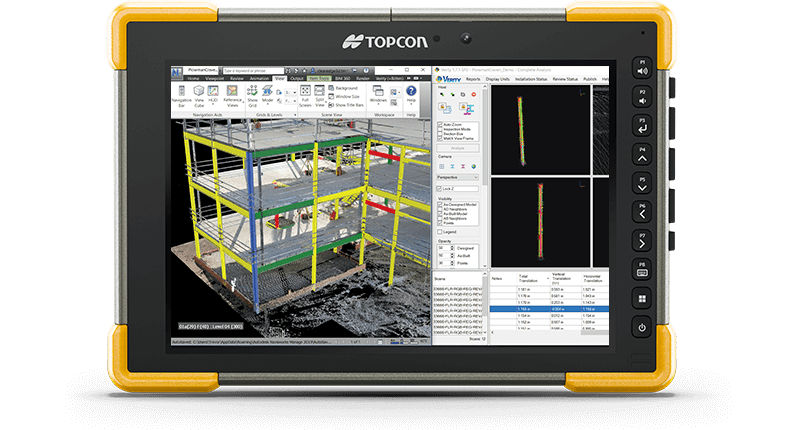This screenshot has height=430, width=800.
Task: Enable the Legend checkbox
Action: [440, 232]
